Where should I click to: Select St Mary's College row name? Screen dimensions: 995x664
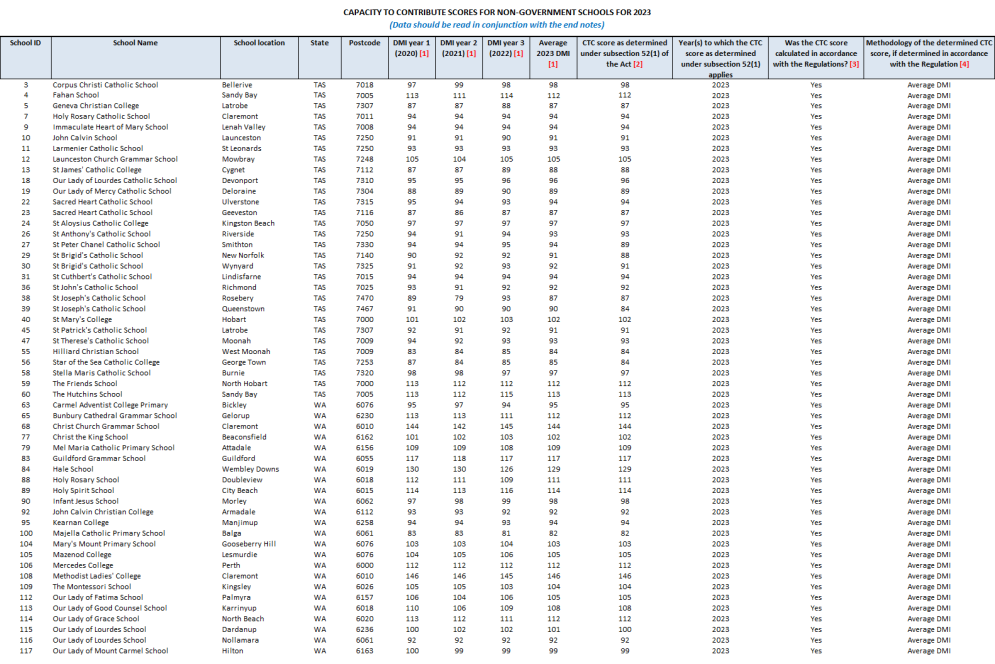[x=82, y=319]
